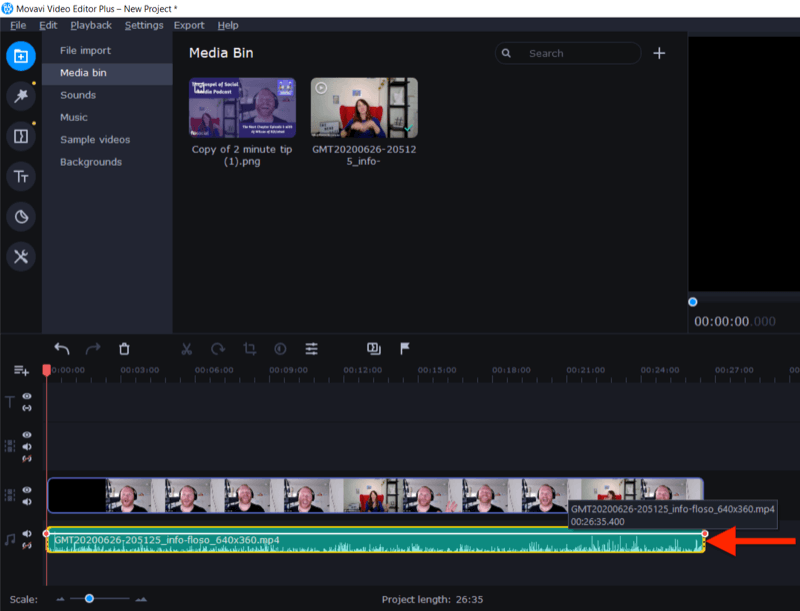This screenshot has height=611, width=800.
Task: Open the Filters magic wand panel
Action: [20, 96]
